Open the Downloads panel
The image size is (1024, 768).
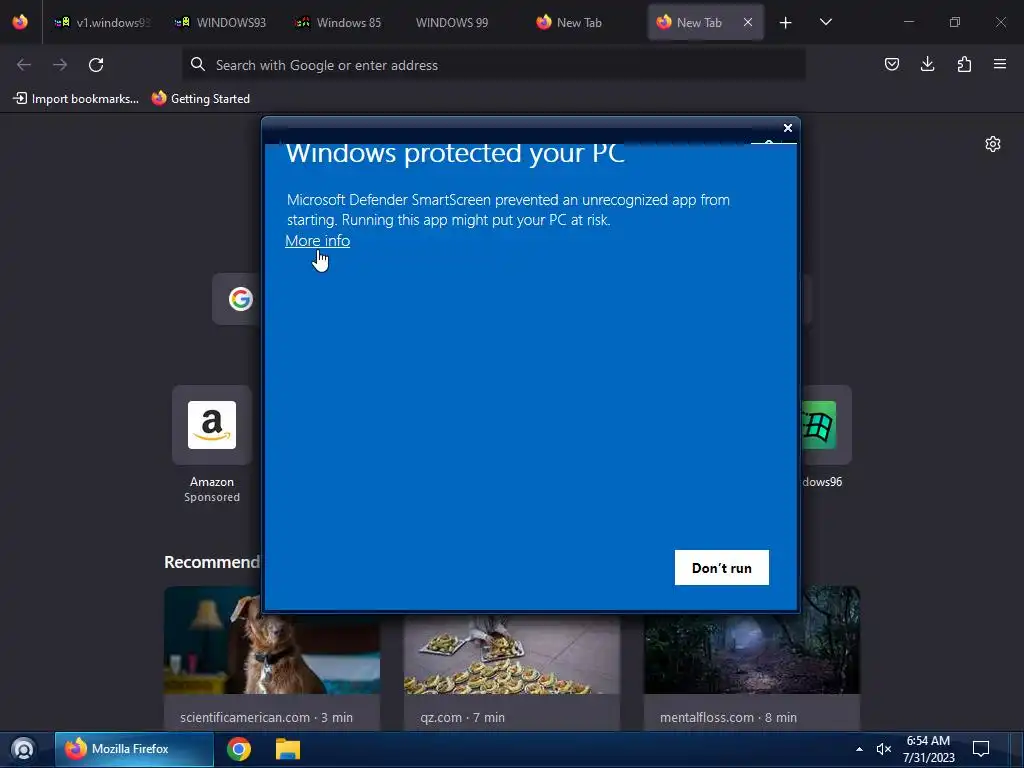927,64
